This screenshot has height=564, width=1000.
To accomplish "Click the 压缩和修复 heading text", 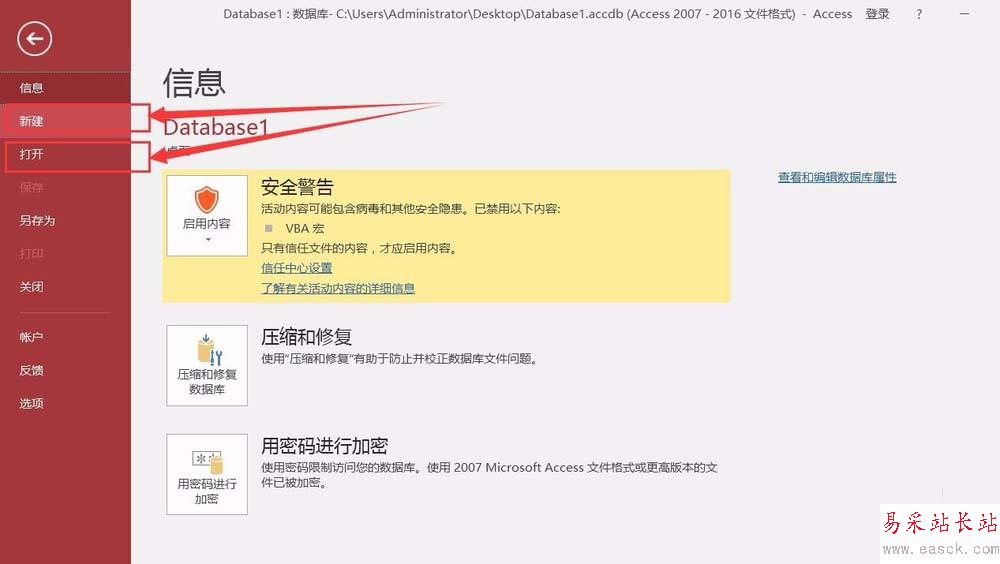I will click(x=307, y=337).
